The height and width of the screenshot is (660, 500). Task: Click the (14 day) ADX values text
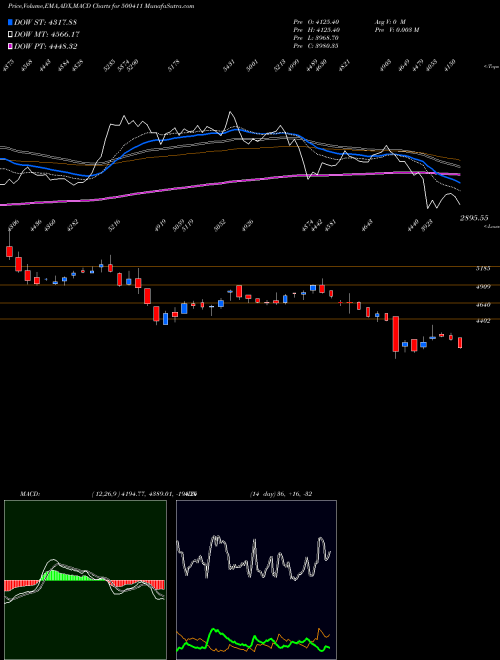[x=281, y=494]
